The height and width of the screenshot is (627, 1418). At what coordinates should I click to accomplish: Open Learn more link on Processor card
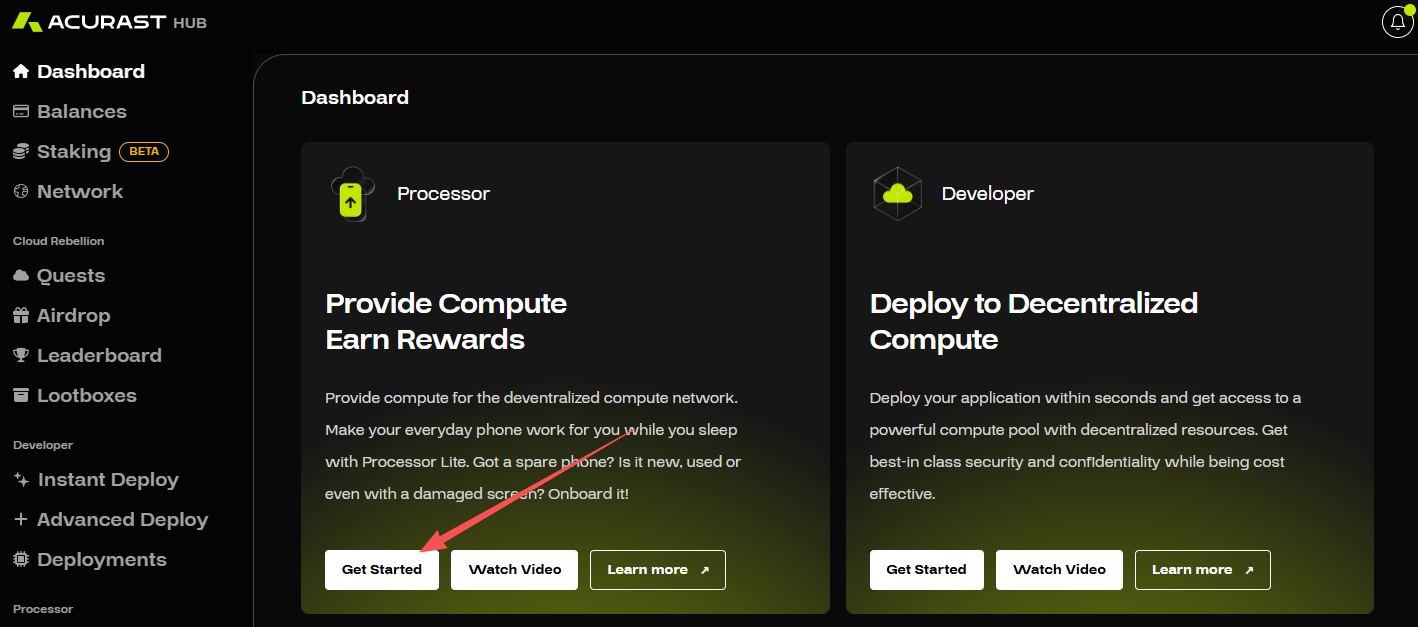657,570
